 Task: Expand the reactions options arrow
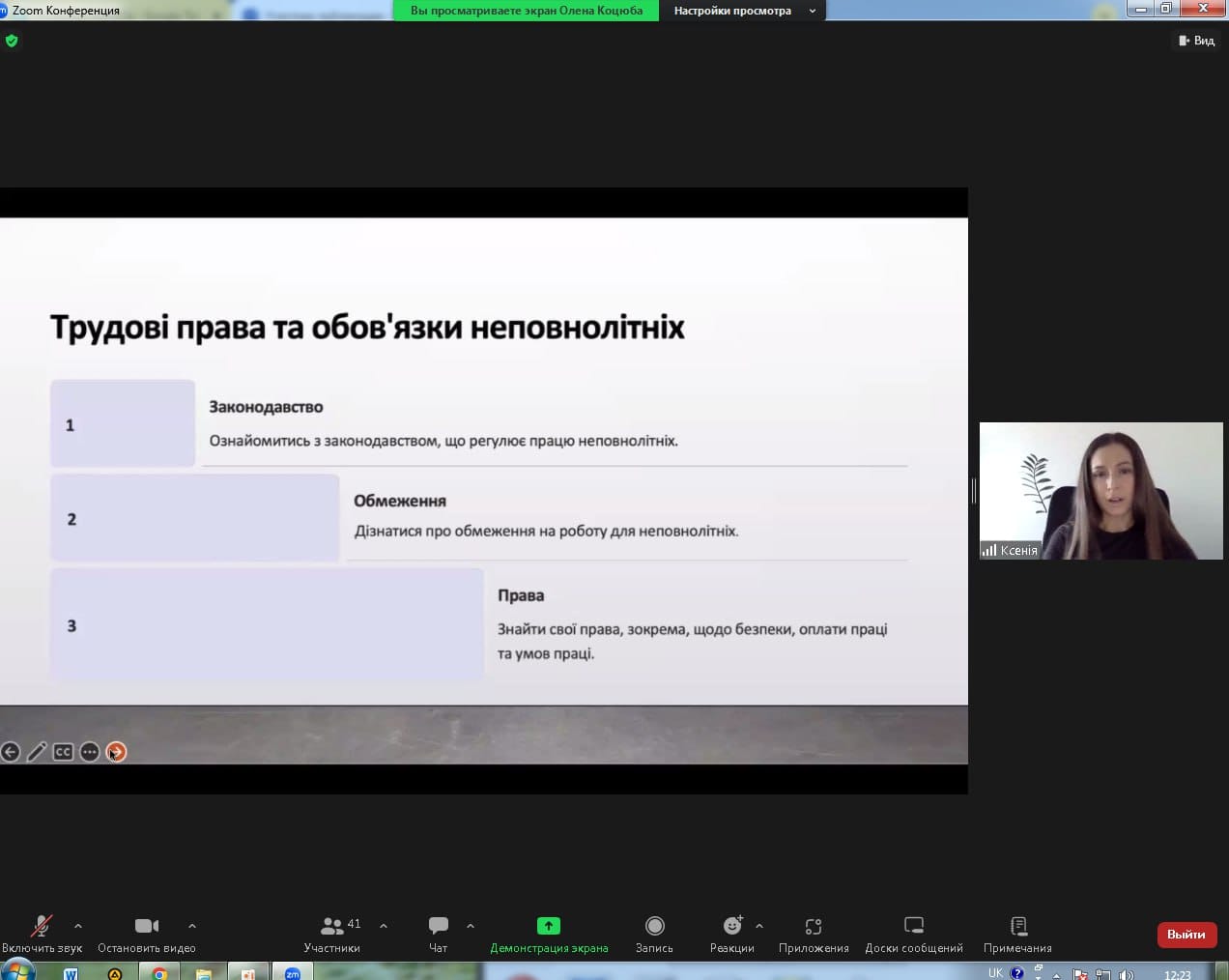coord(759,926)
